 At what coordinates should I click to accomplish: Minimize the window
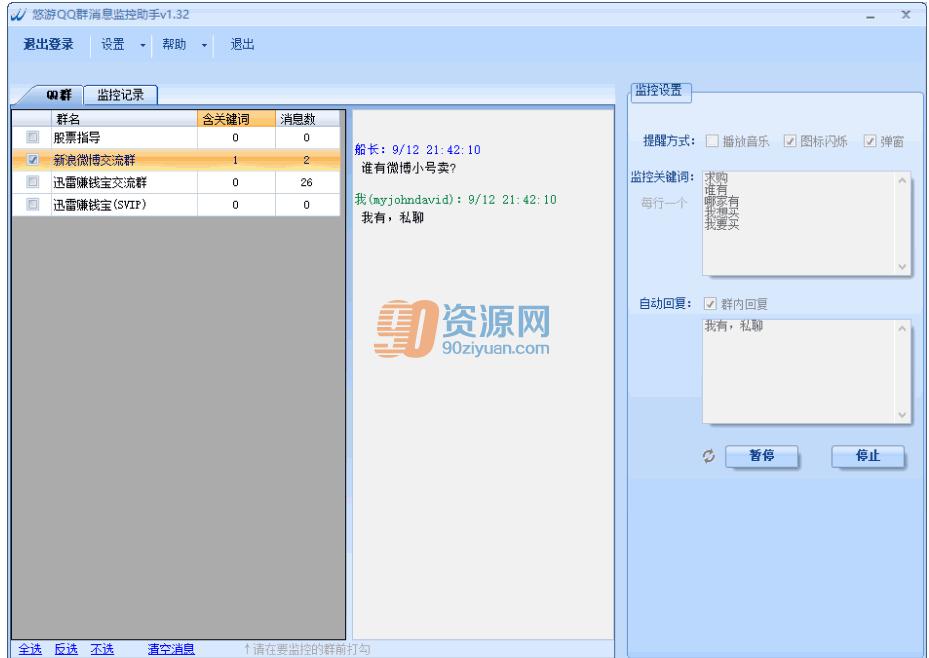click(870, 15)
